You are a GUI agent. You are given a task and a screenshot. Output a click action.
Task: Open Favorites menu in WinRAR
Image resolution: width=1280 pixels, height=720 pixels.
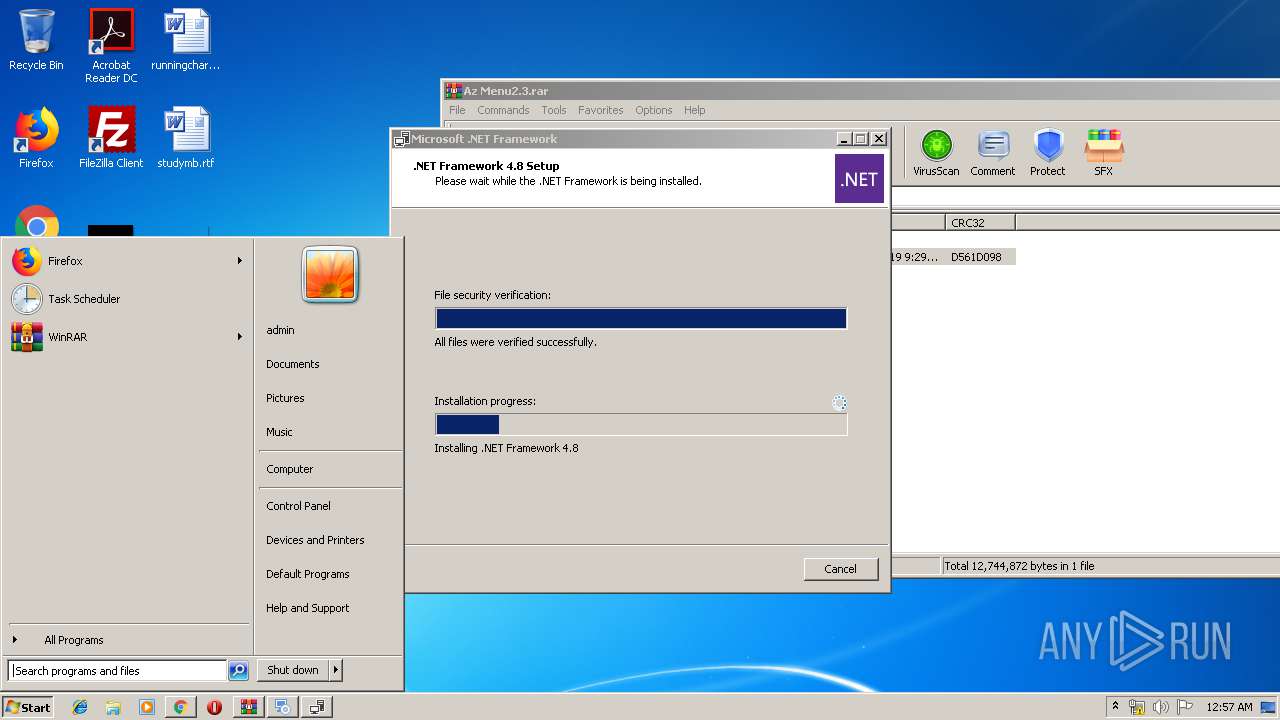[x=600, y=110]
